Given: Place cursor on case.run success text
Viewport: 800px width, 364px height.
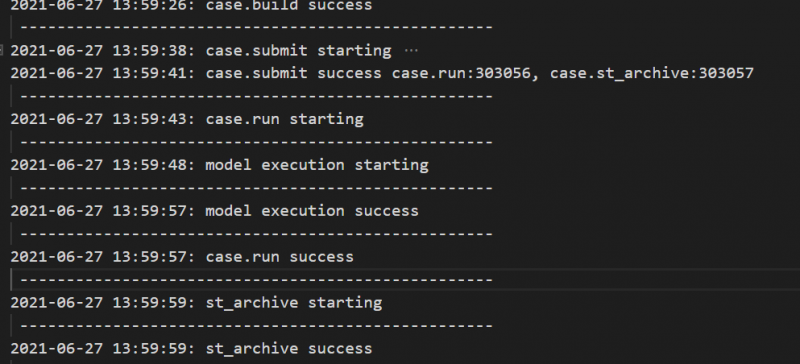Looking at the screenshot, I should pos(280,257).
